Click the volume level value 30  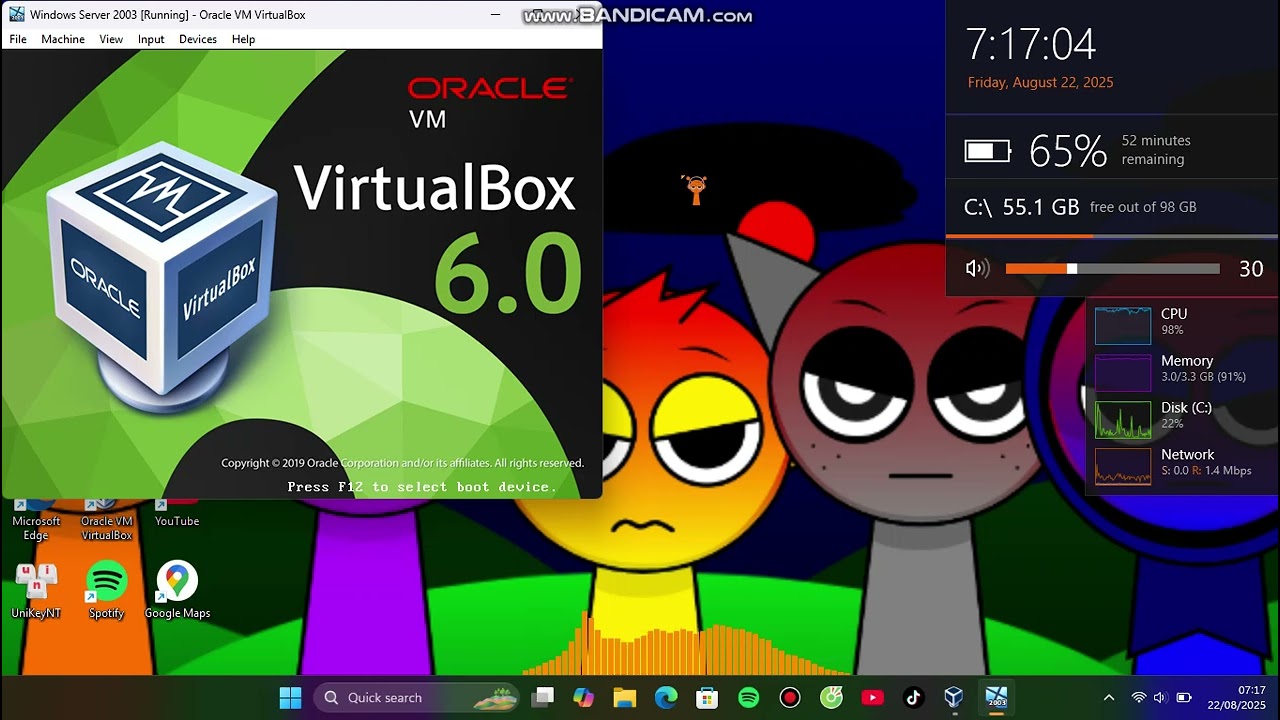[1251, 268]
